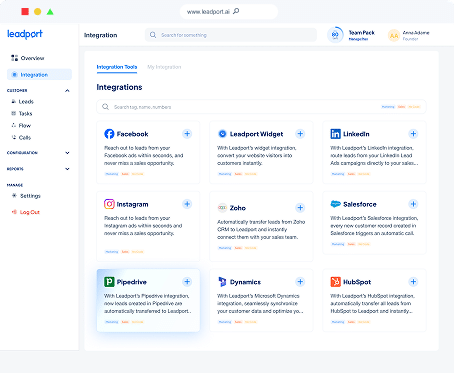Click the Zoho logo icon

point(222,208)
